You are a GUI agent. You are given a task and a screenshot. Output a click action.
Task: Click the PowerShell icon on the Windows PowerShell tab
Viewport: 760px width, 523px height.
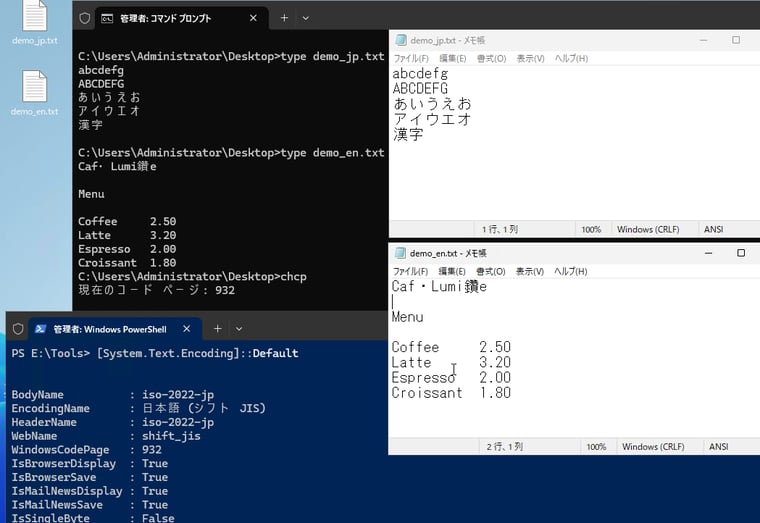click(x=40, y=329)
